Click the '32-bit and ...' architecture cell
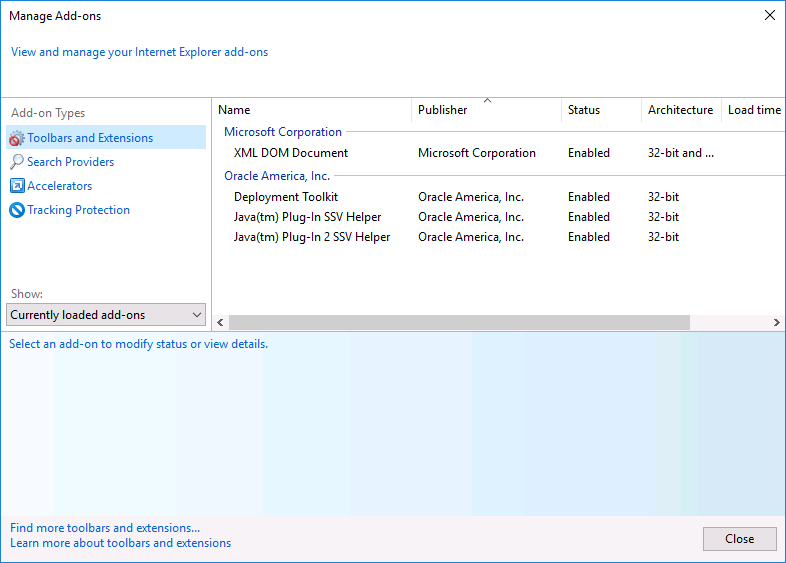The image size is (786, 563). 681,153
